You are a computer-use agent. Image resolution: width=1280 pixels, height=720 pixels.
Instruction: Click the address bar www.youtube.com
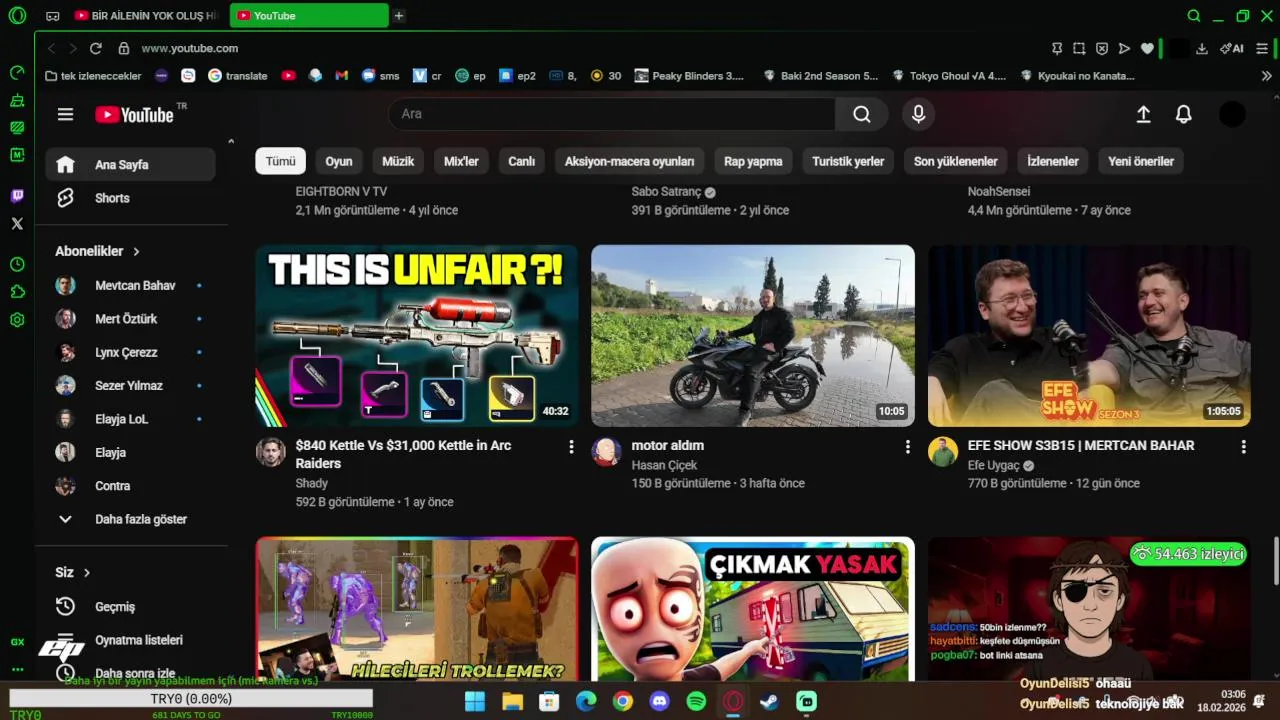point(189,48)
